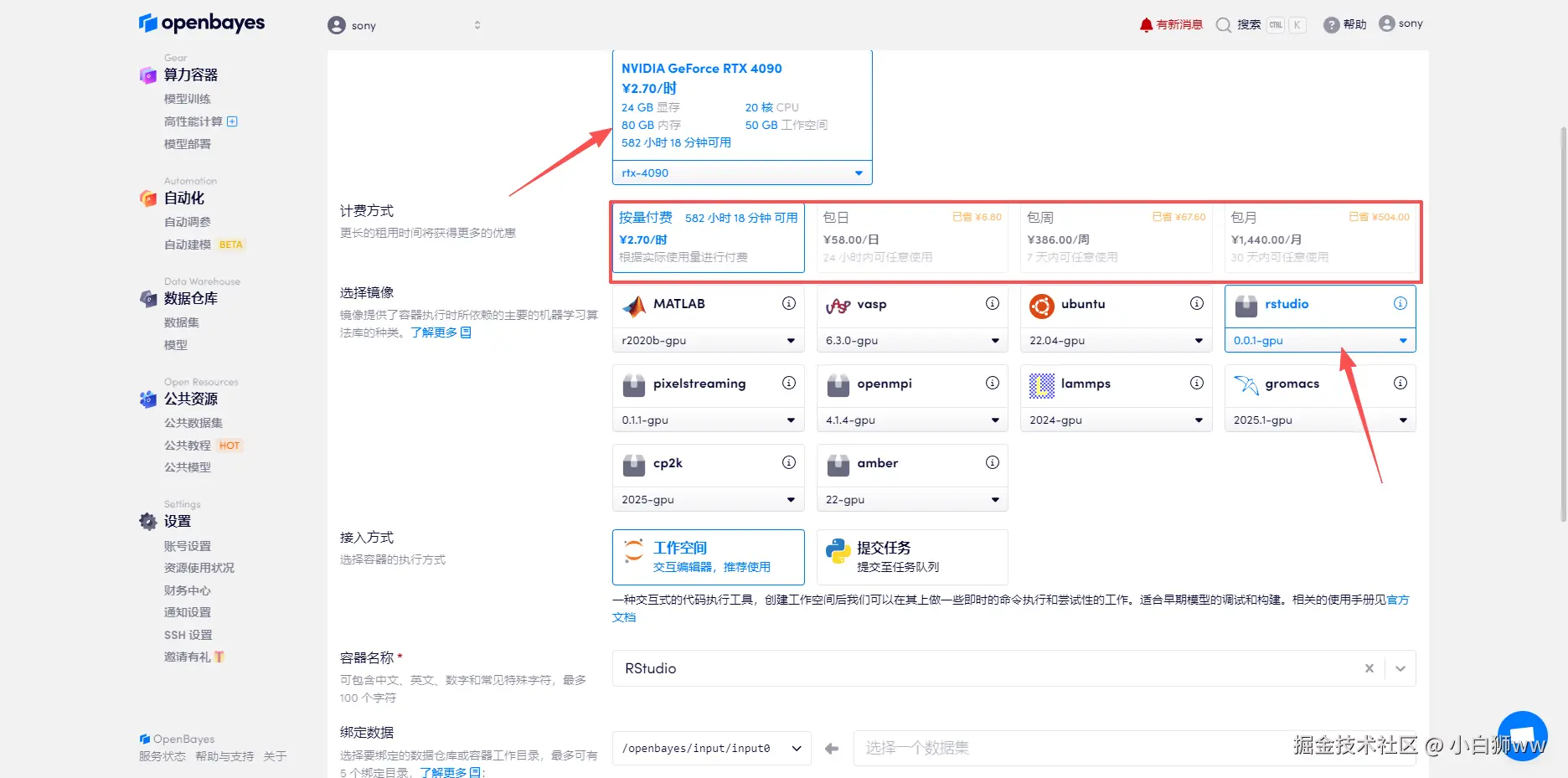The height and width of the screenshot is (778, 1568).
Task: Show info for the rstudio image
Action: [x=1400, y=303]
